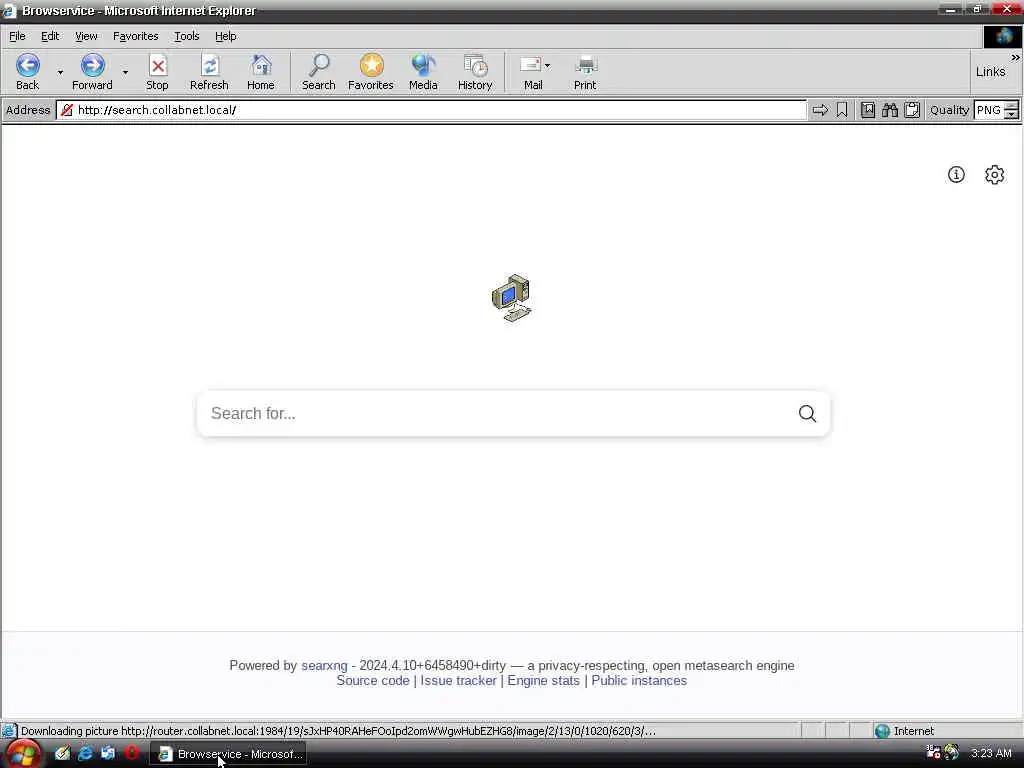The width and height of the screenshot is (1024, 768).
Task: Click the Windows Start orb
Action: [22, 754]
